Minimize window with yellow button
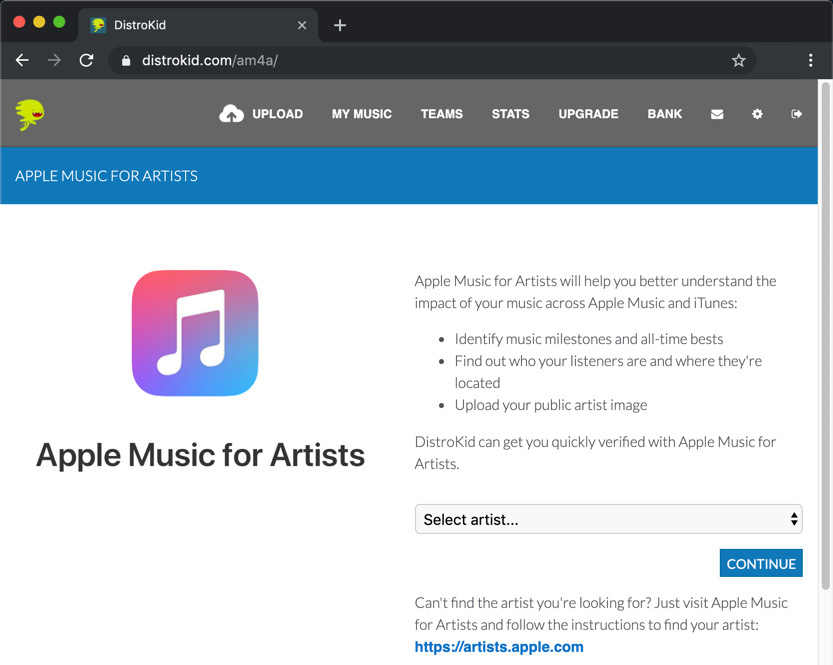The height and width of the screenshot is (665, 833). click(x=39, y=22)
